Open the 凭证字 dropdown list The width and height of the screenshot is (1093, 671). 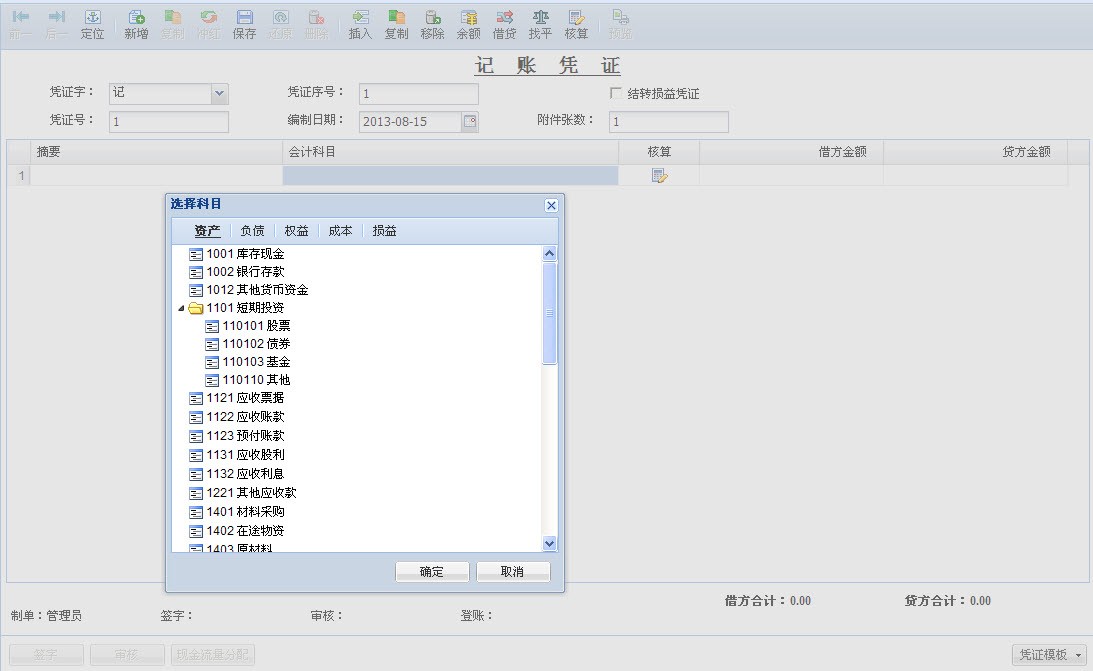coord(220,93)
